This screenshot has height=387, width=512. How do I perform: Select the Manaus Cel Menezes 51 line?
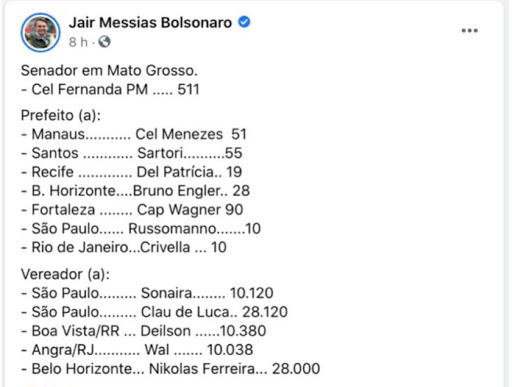[134, 134]
